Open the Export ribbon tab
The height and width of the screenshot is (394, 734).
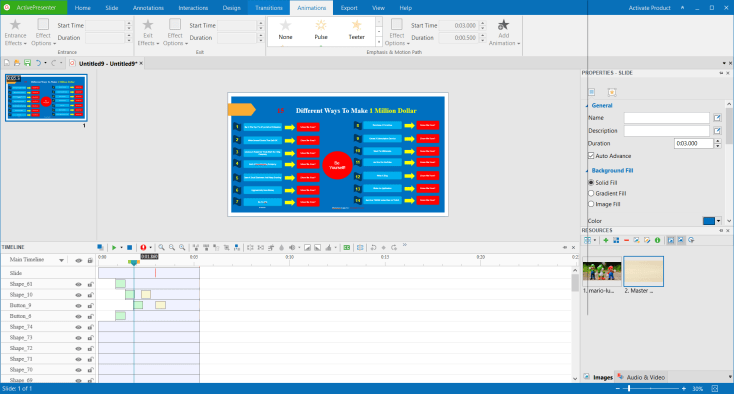coord(349,8)
